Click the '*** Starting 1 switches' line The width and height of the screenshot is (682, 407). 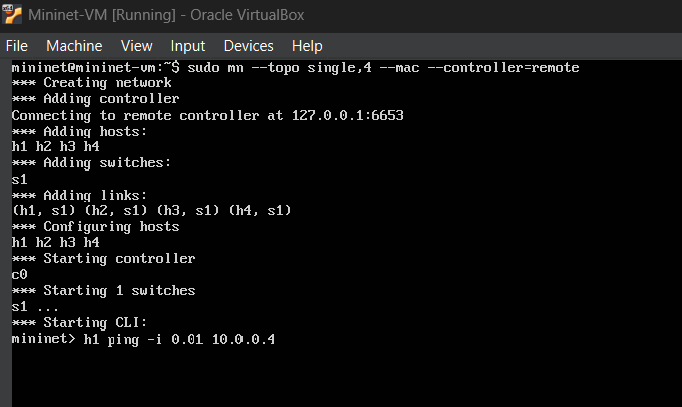pos(103,290)
